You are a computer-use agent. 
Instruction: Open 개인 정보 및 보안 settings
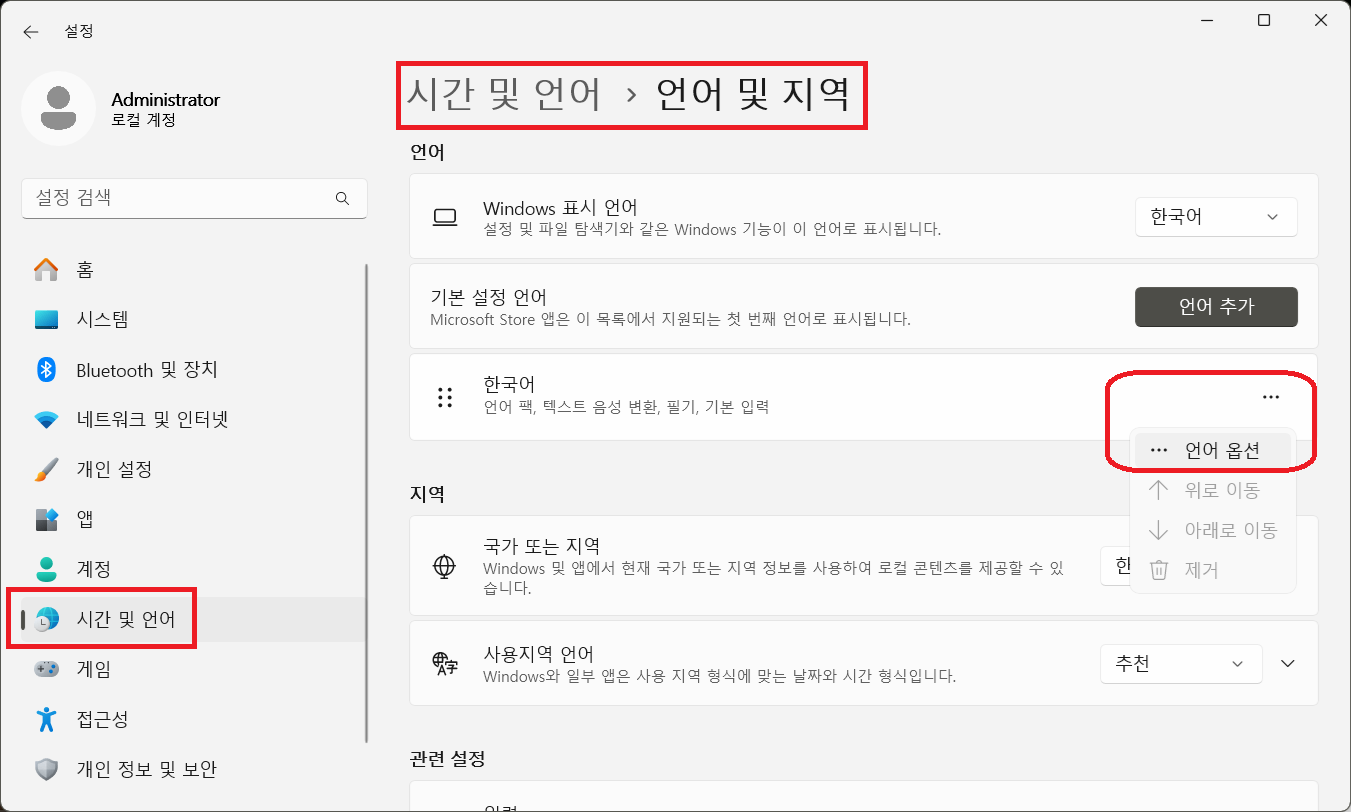(146, 770)
